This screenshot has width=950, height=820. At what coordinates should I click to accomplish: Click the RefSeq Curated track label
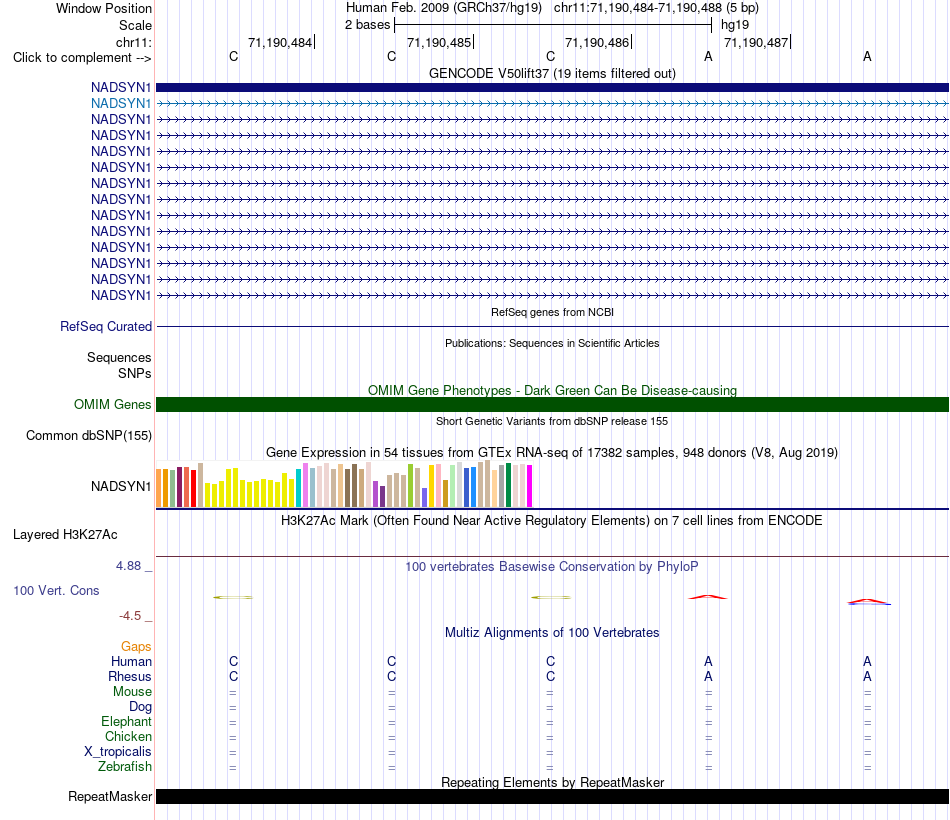tap(105, 326)
